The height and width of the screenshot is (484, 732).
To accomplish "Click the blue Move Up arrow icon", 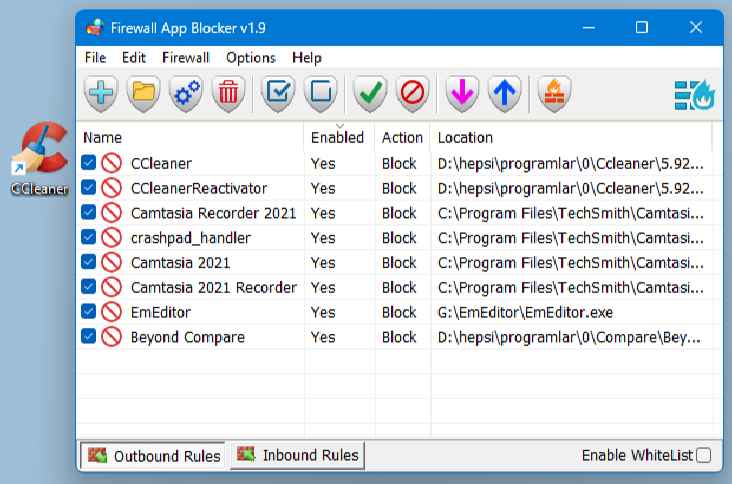I will (505, 94).
